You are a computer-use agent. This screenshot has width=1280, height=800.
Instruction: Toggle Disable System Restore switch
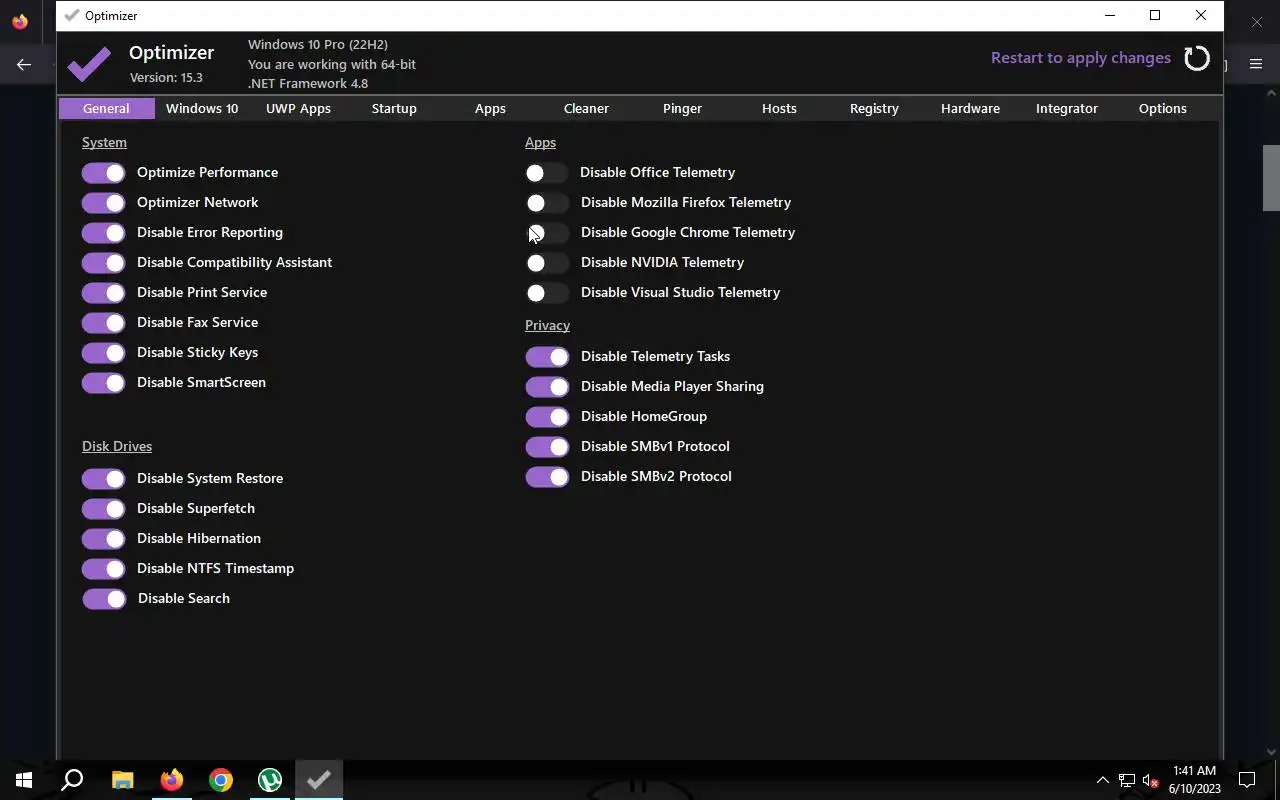[x=104, y=479]
